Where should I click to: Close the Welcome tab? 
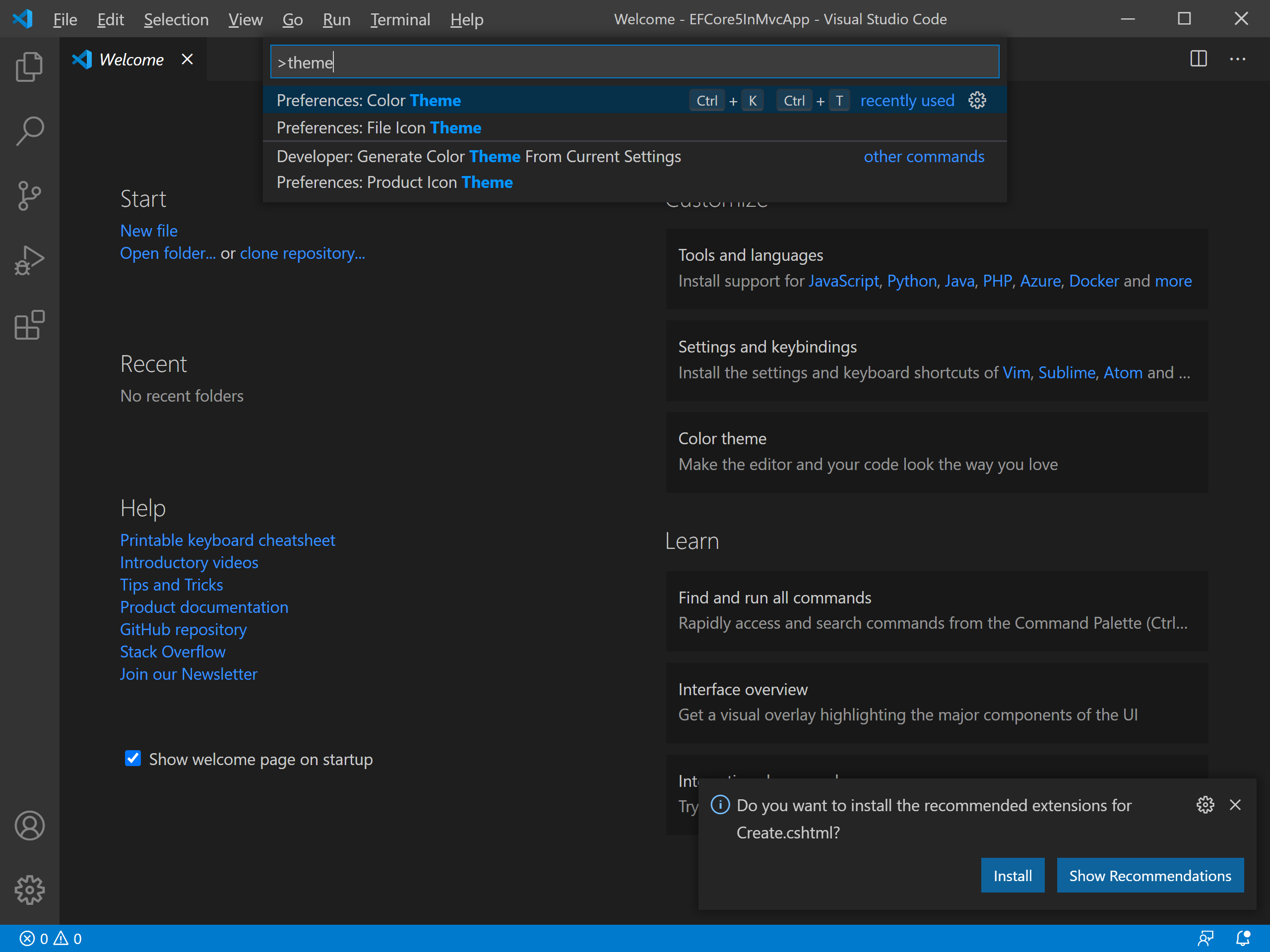187,59
